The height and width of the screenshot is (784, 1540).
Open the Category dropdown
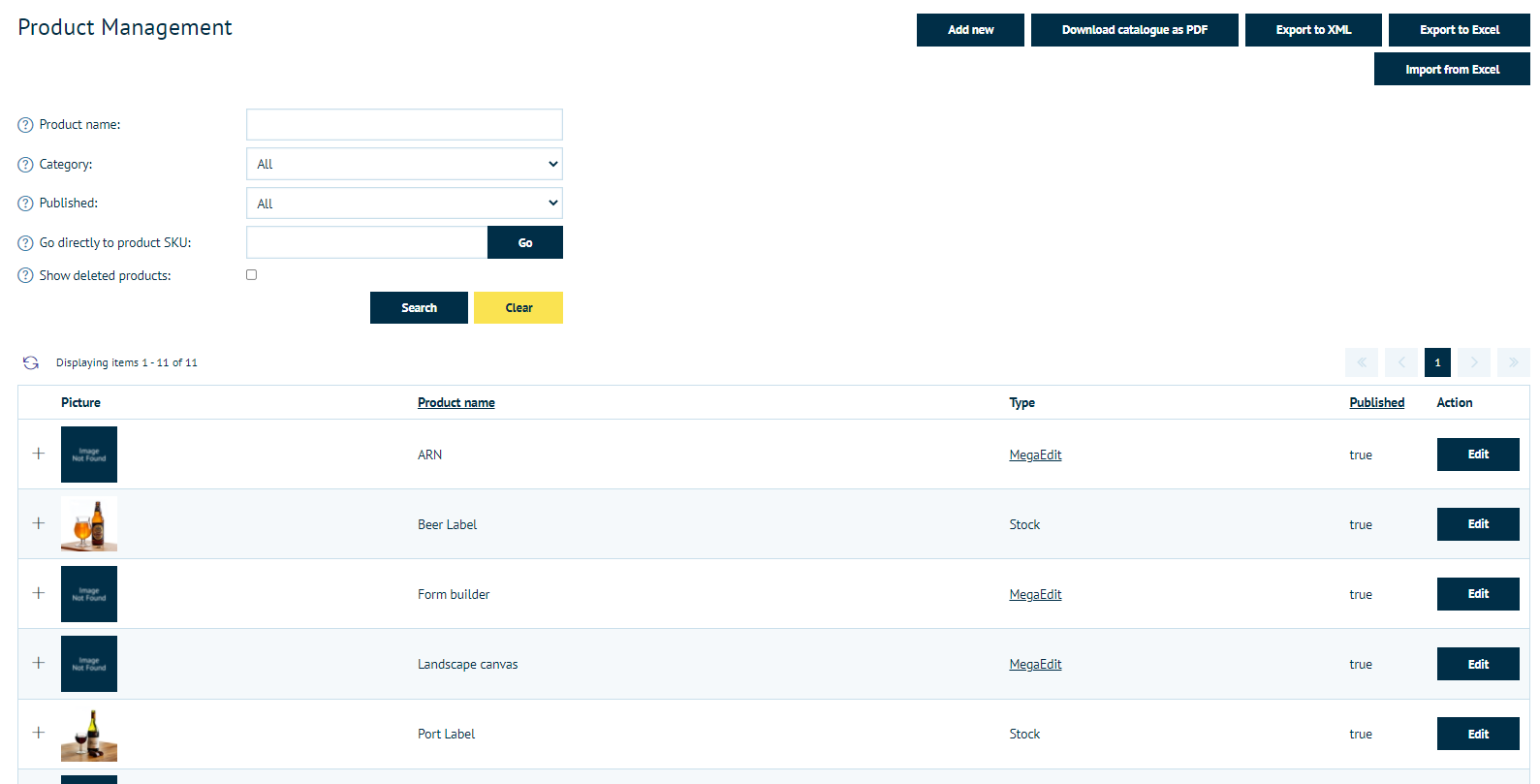click(404, 164)
